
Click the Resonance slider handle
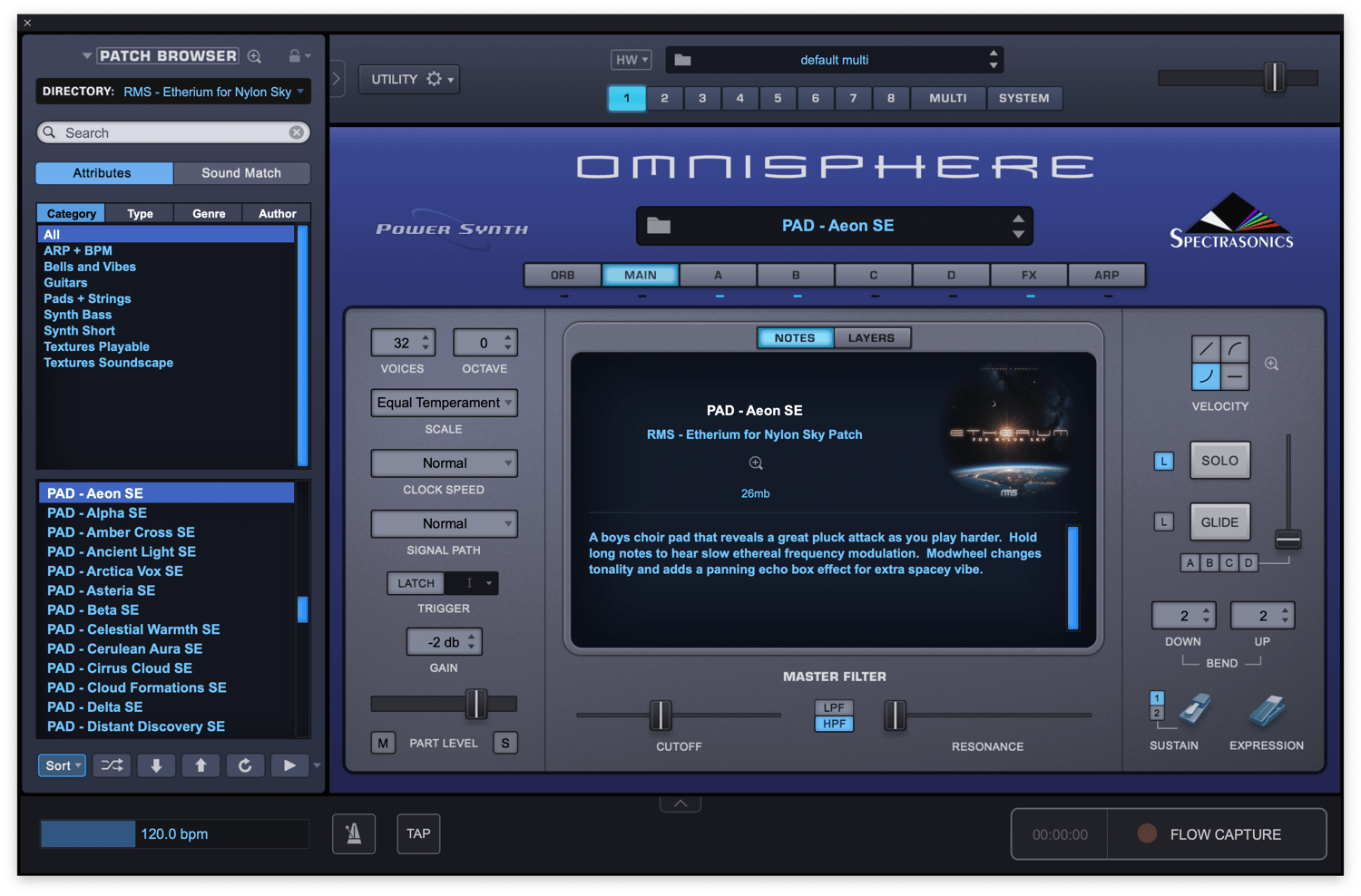896,716
